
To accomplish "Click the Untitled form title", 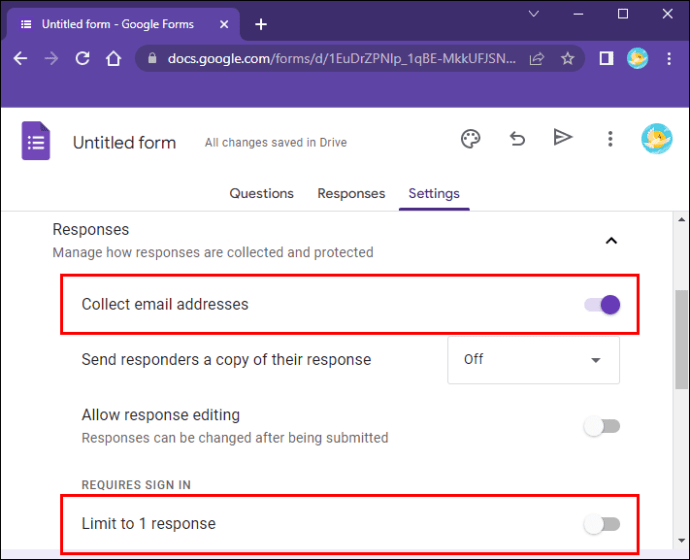I will [124, 143].
